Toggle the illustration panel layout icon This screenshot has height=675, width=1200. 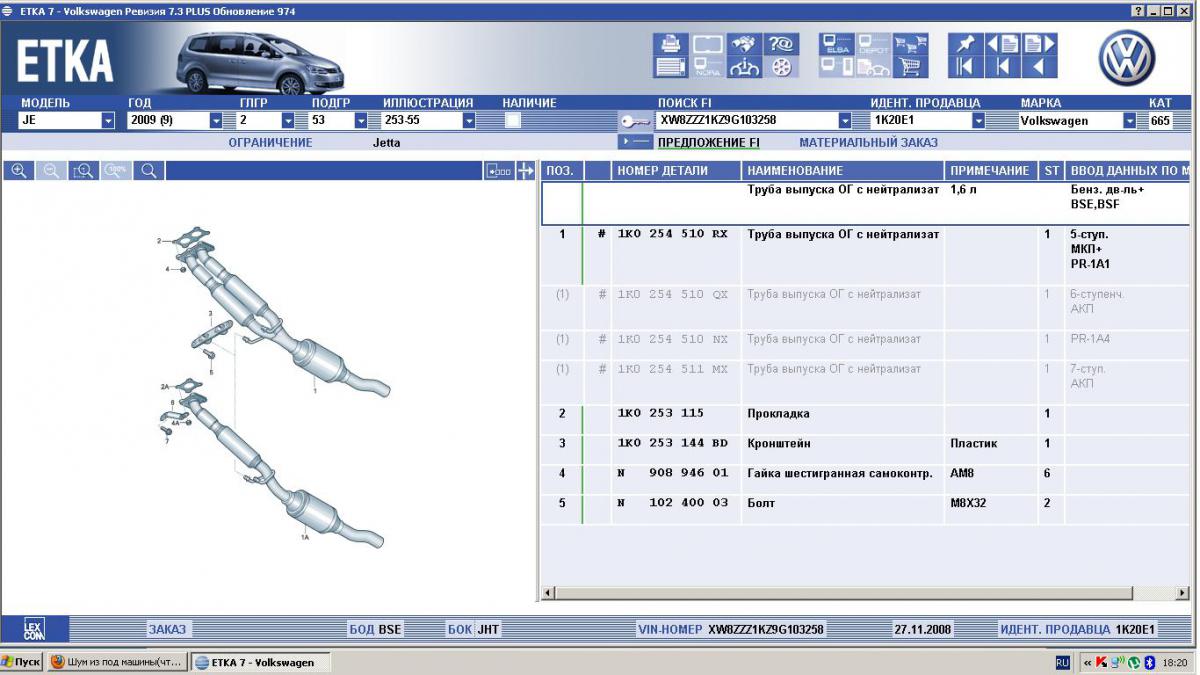(x=498, y=171)
